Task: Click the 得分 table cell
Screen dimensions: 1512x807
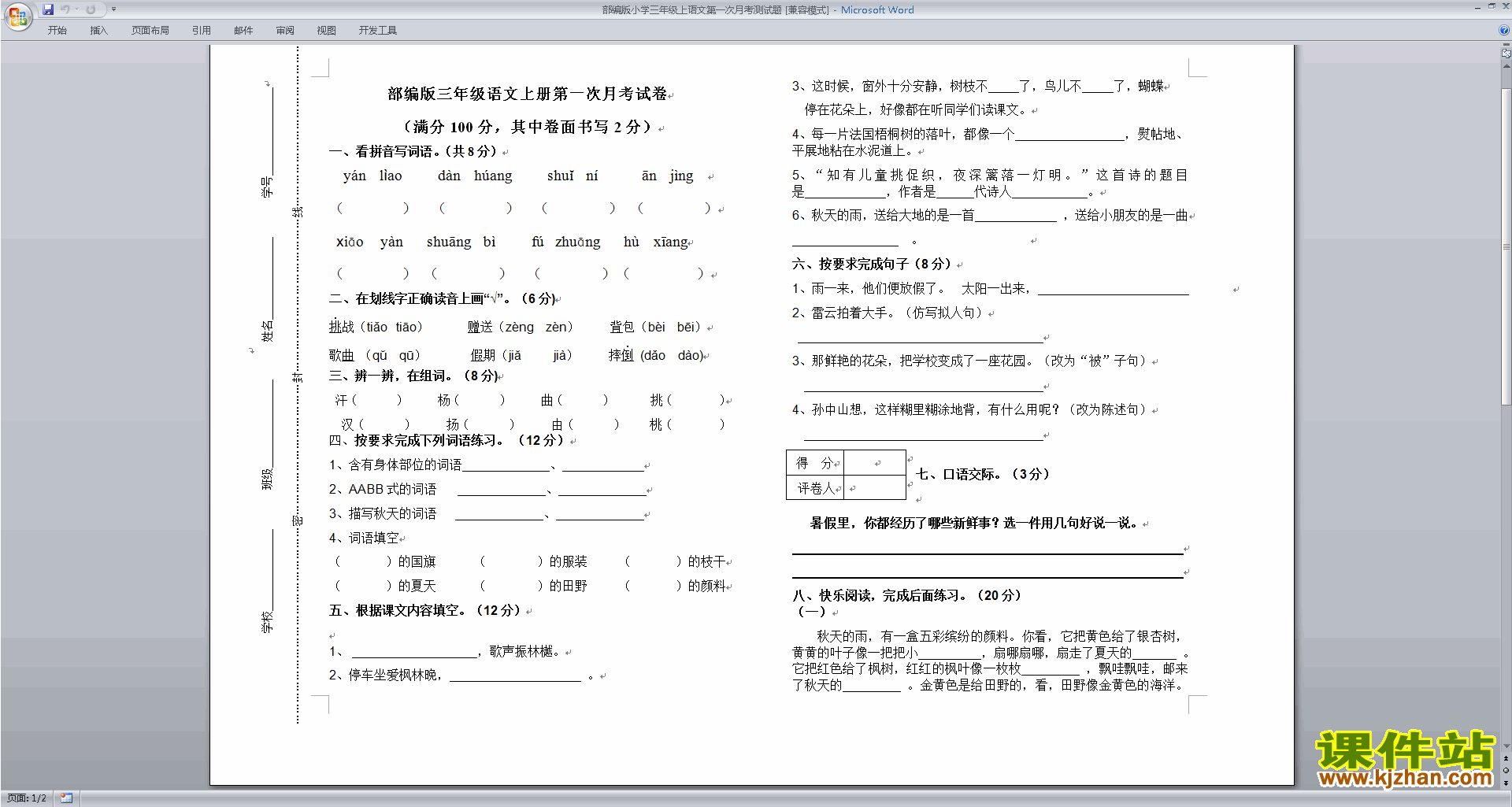Action: pos(815,463)
